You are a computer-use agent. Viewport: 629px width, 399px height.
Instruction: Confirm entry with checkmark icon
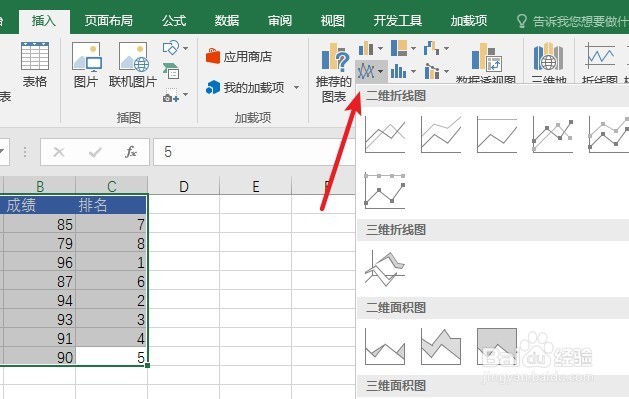pos(95,152)
